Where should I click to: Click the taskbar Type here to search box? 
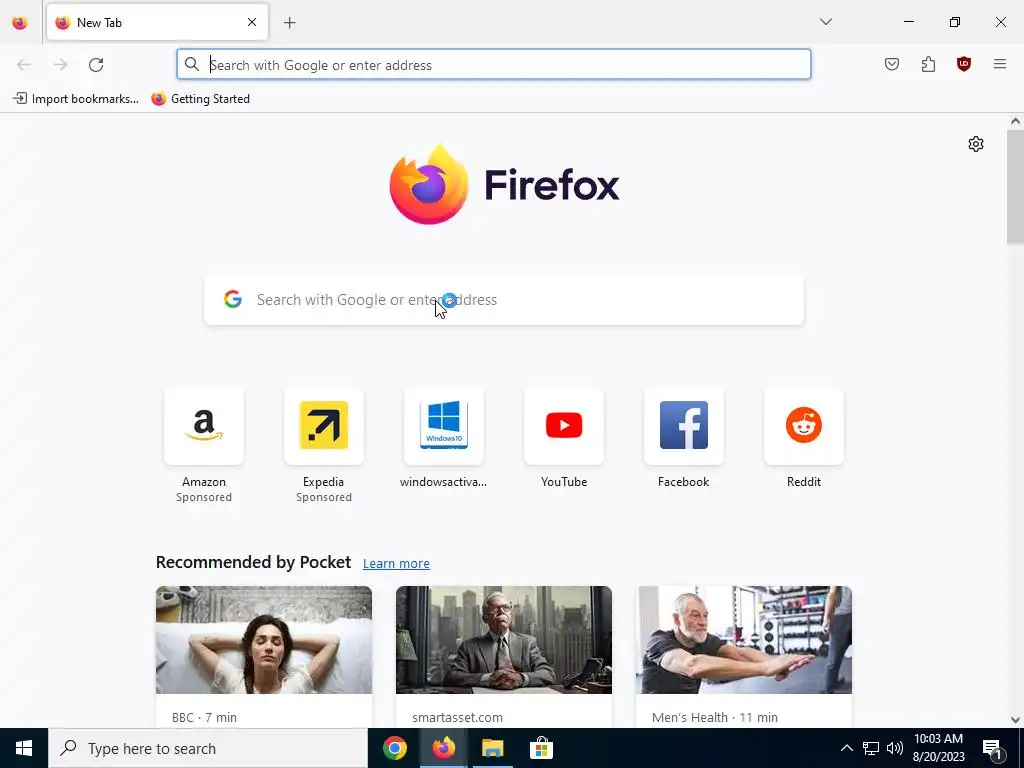click(x=208, y=748)
